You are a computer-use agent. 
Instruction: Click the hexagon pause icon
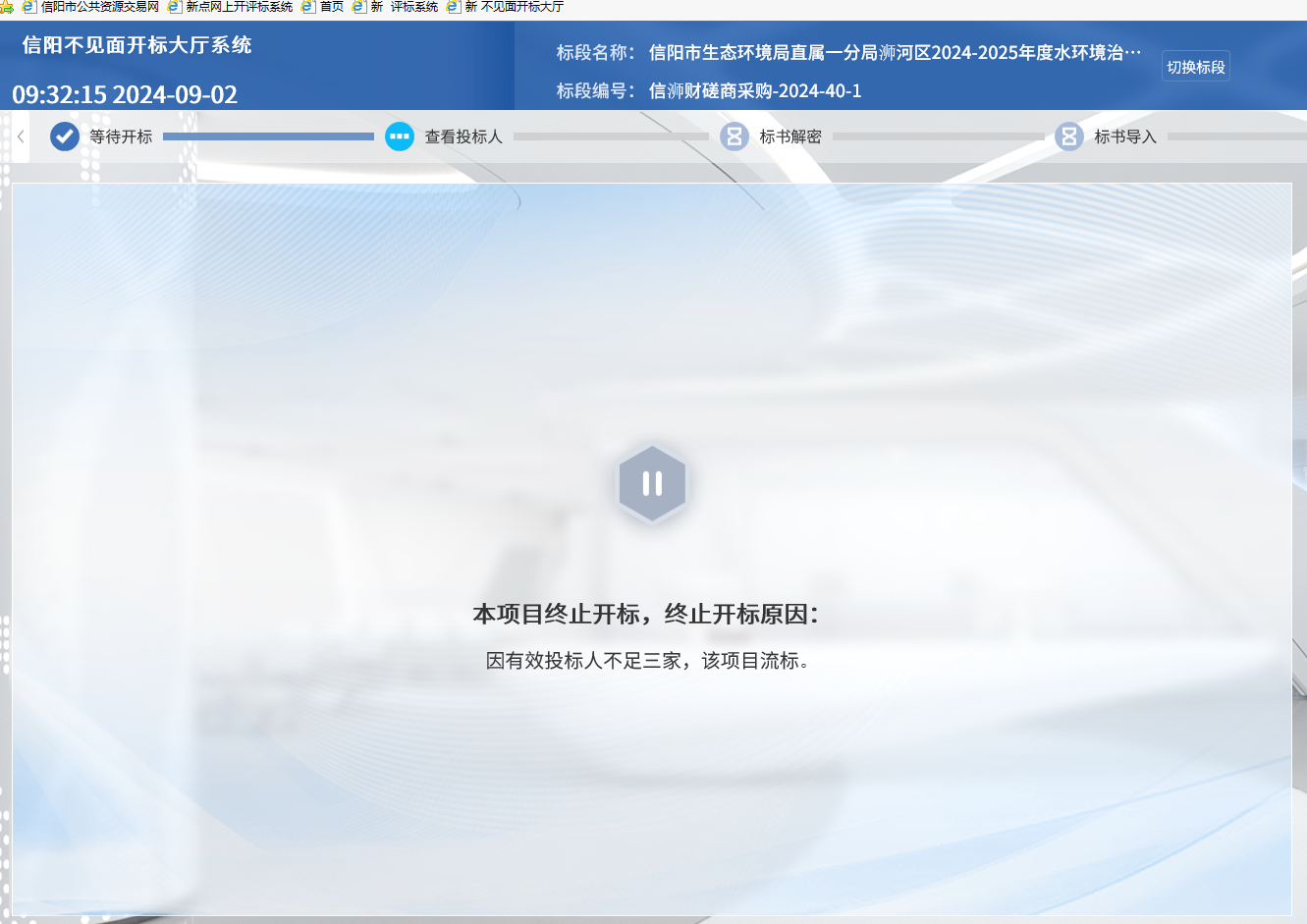click(652, 483)
